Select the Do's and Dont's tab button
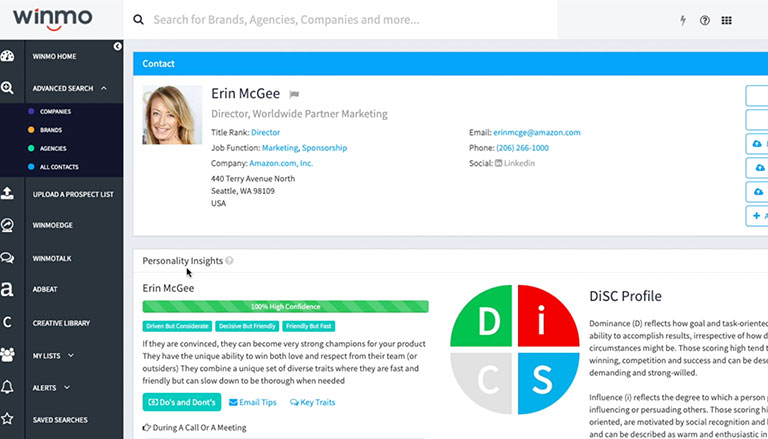Viewport: 768px width, 439px height. [x=182, y=402]
